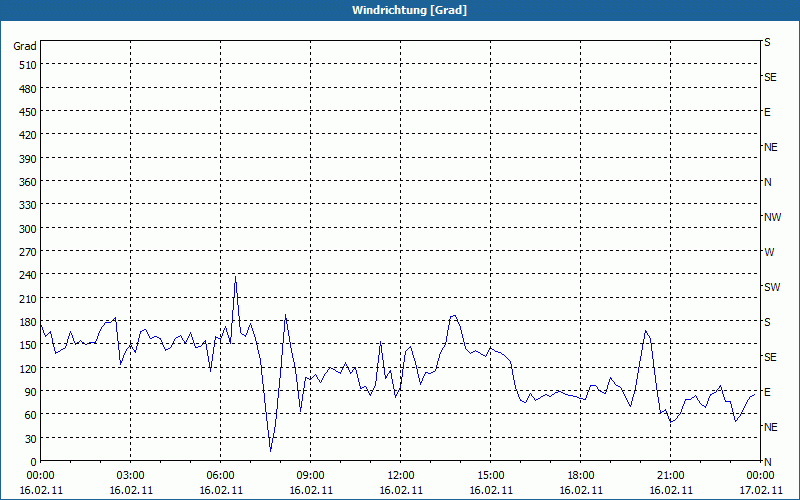This screenshot has height=500, width=800.
Task: Select the 180 degree y-axis label
Action: point(25,322)
